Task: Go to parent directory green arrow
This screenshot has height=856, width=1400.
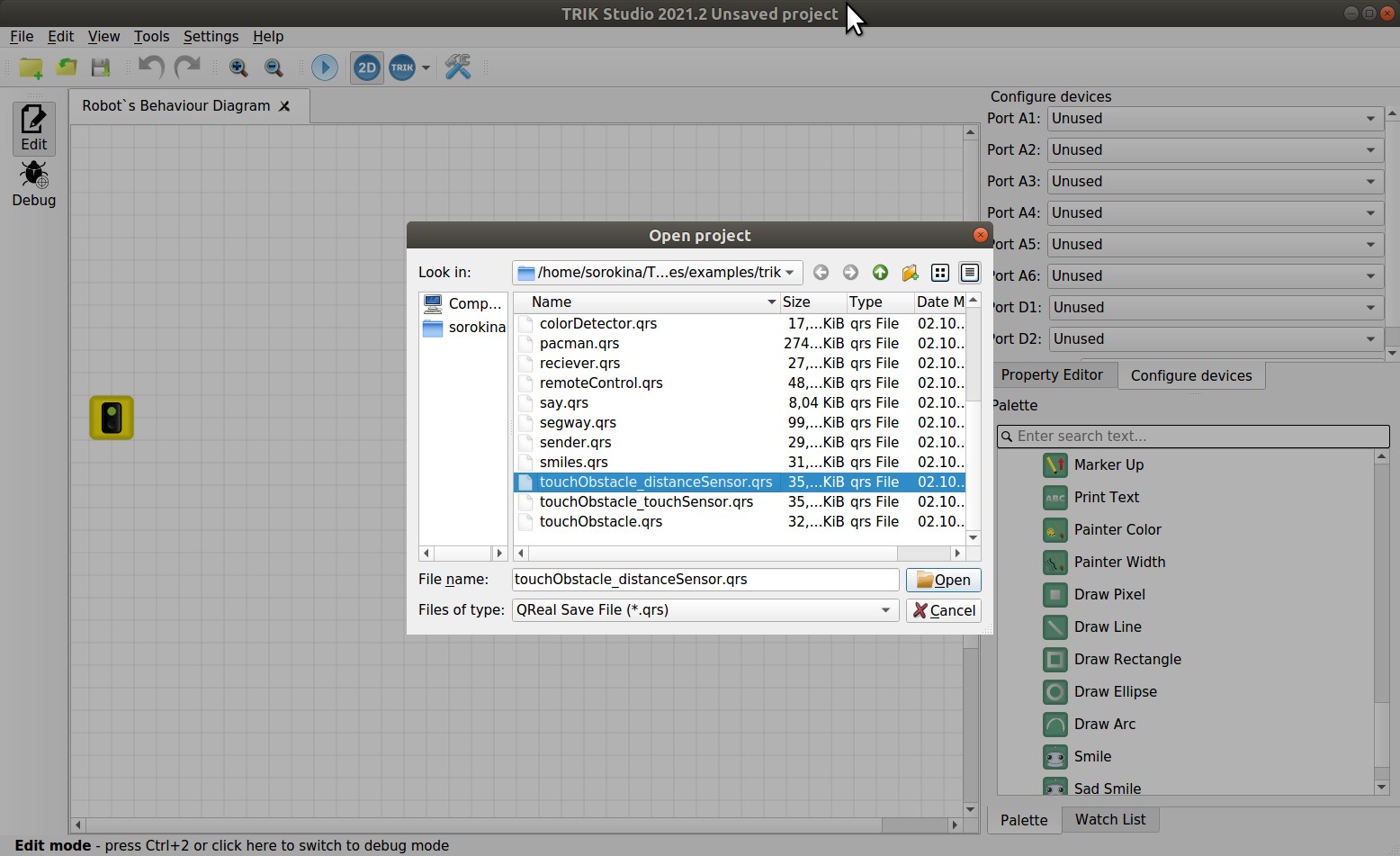Action: (880, 273)
